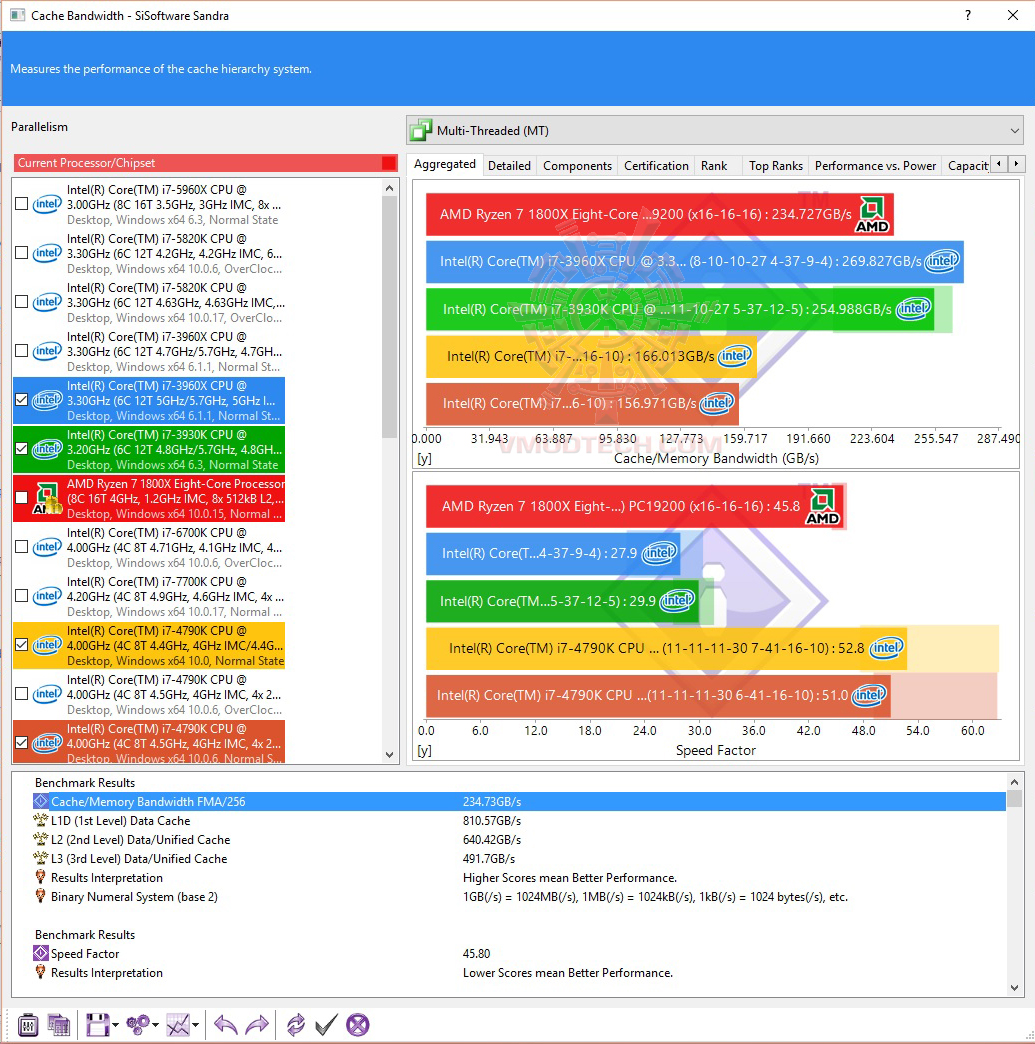
Task: Check the AMD Ryzen 7 1800X checkbox
Action: click(x=21, y=497)
